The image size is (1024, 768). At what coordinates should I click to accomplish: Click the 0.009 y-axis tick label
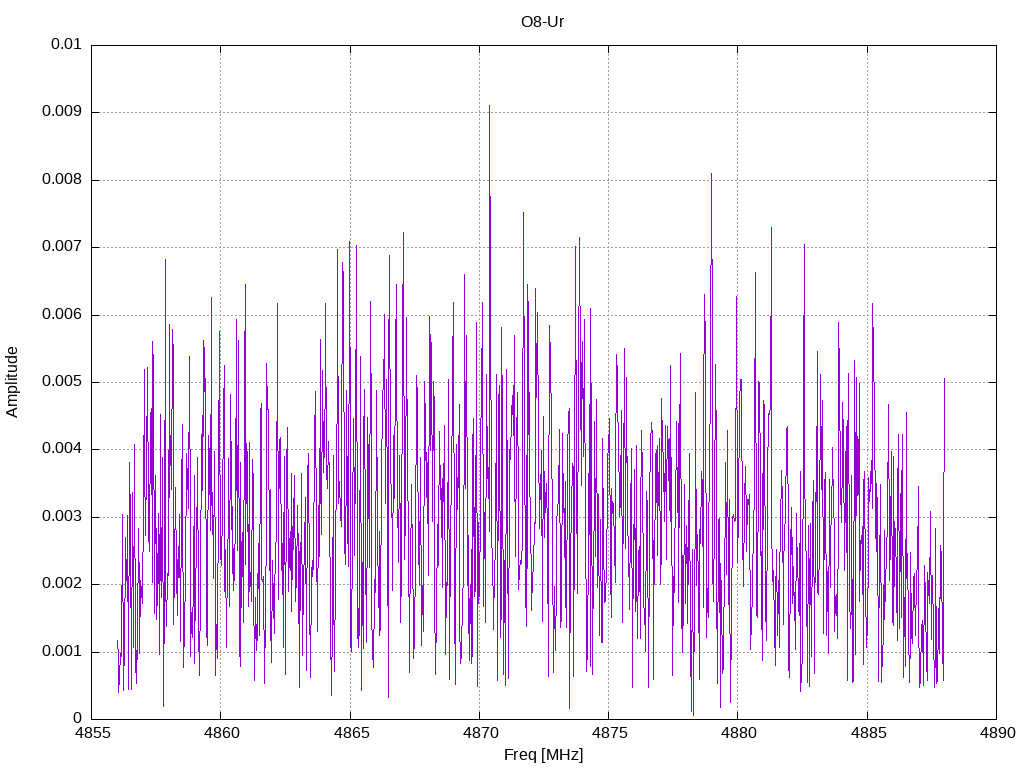(x=61, y=112)
